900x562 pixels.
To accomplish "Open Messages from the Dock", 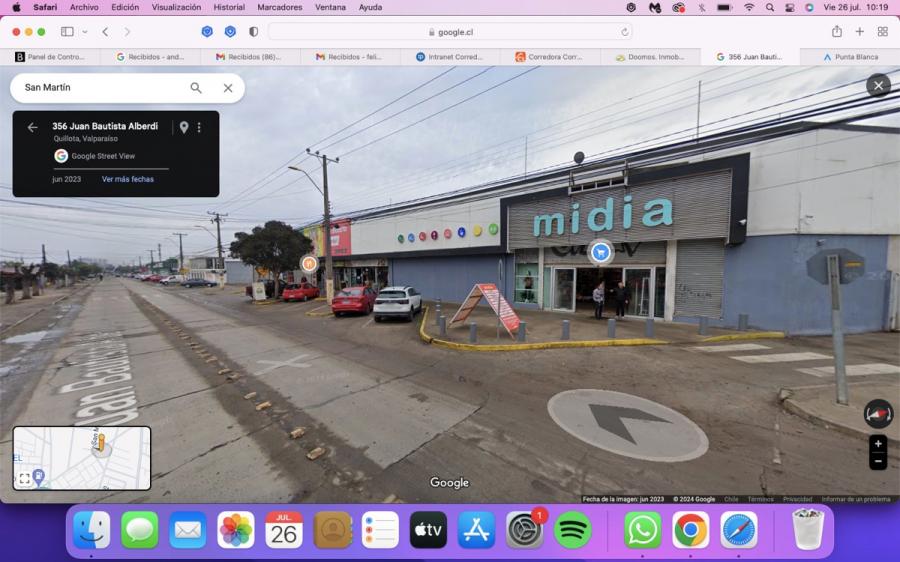I will pyautogui.click(x=139, y=529).
